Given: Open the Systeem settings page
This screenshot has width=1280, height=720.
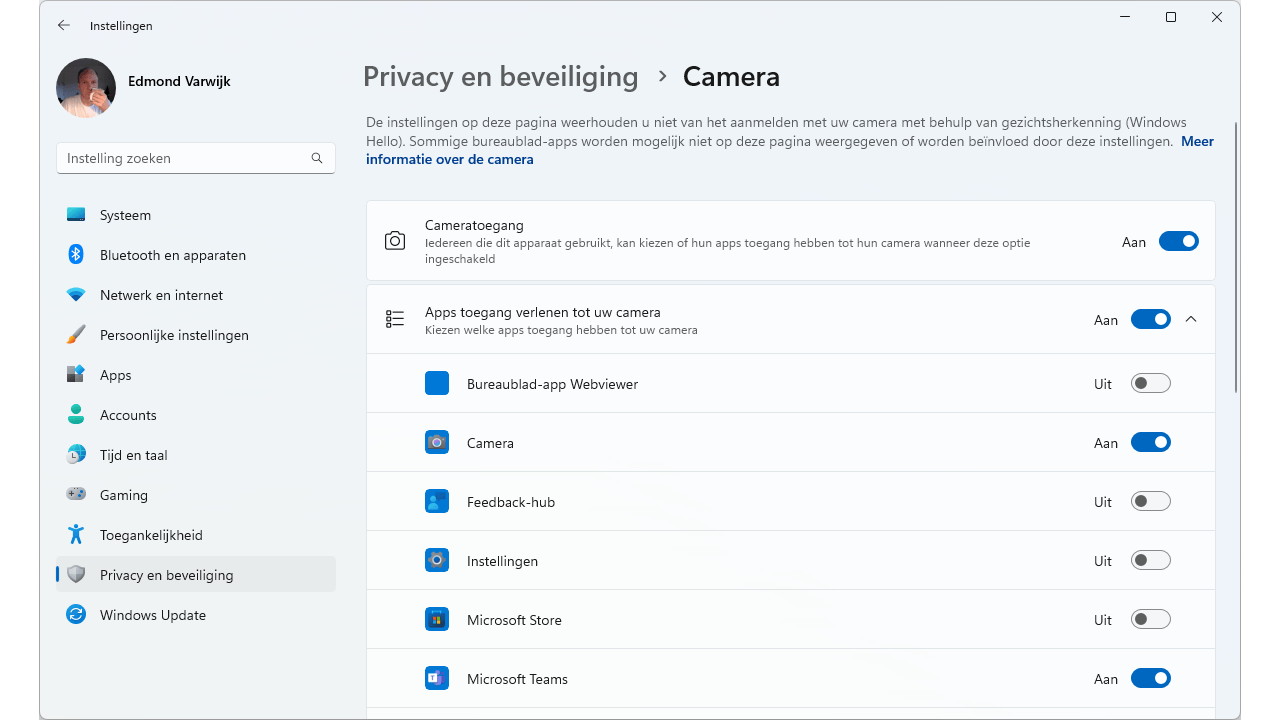Looking at the screenshot, I should click(125, 215).
